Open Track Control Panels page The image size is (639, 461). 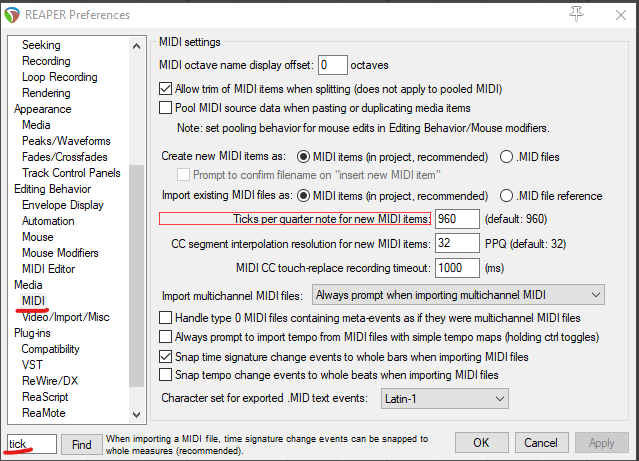pyautogui.click(x=71, y=173)
